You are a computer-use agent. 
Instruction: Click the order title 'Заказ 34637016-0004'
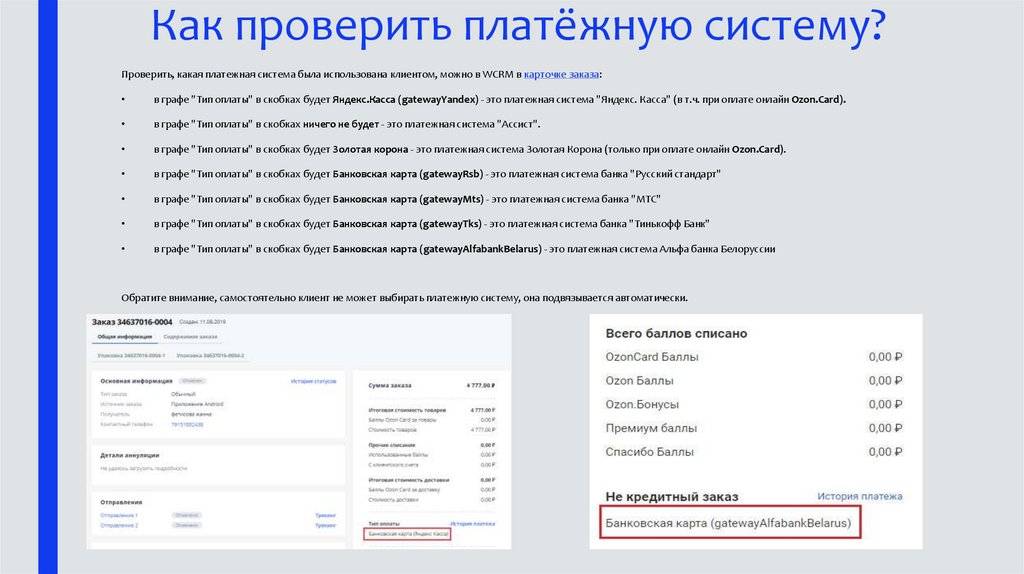pyautogui.click(x=132, y=322)
